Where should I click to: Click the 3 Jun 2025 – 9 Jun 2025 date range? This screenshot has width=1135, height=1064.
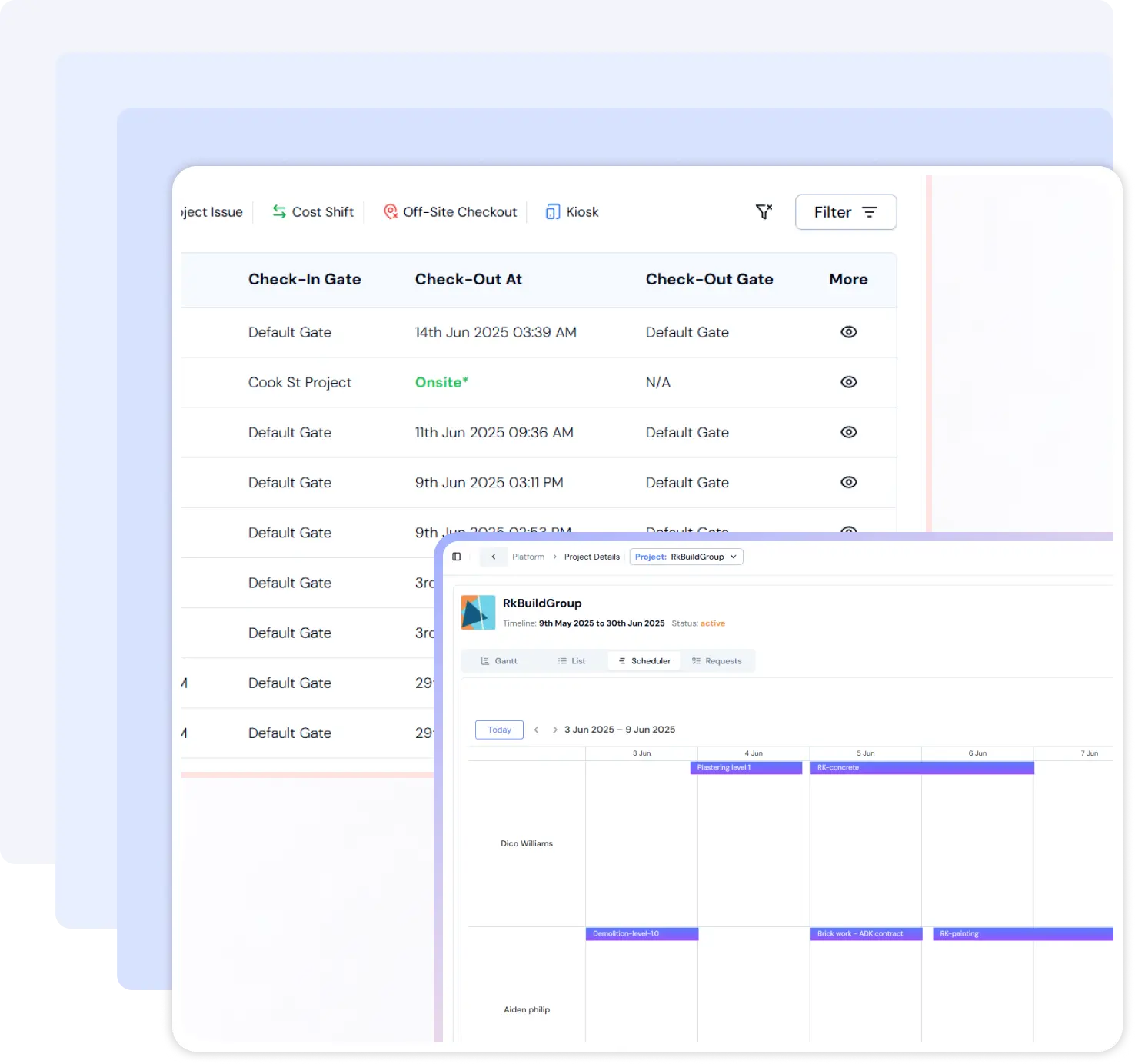(620, 730)
